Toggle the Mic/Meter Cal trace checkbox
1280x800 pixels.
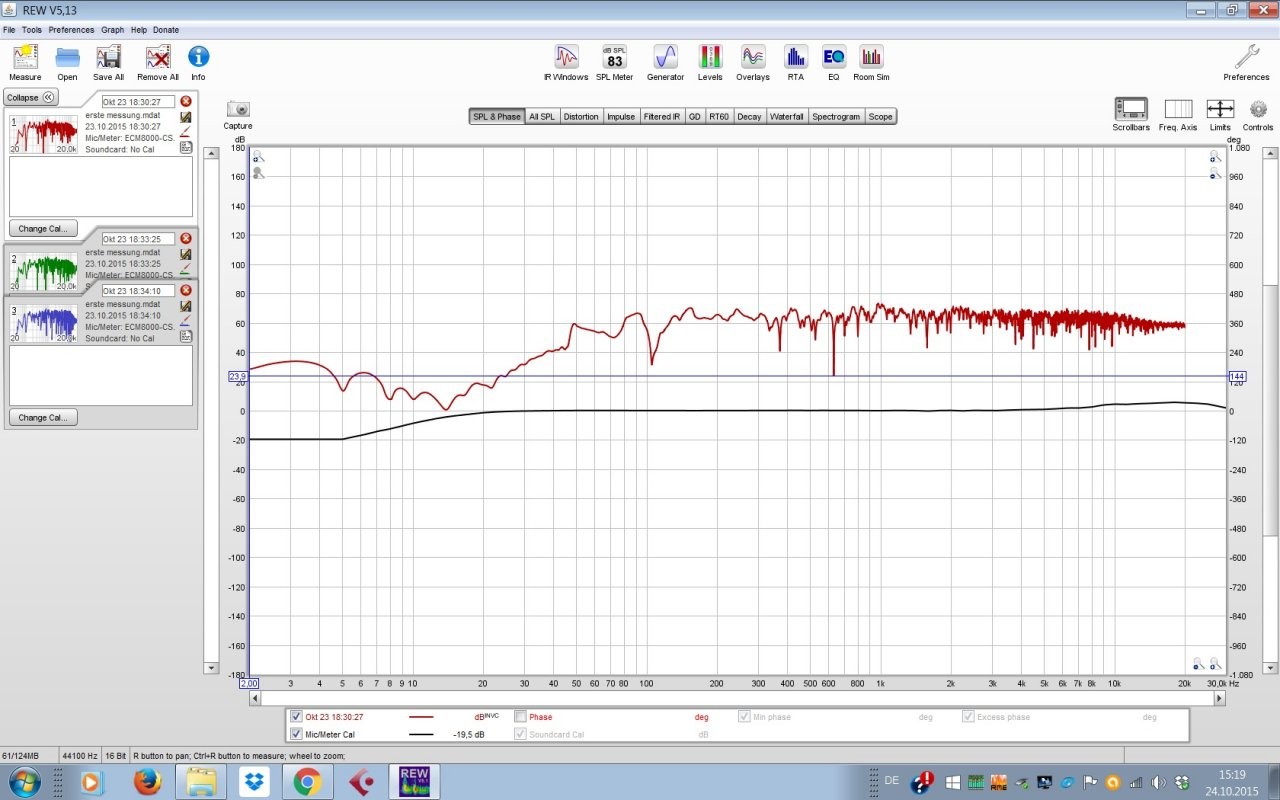click(x=296, y=734)
